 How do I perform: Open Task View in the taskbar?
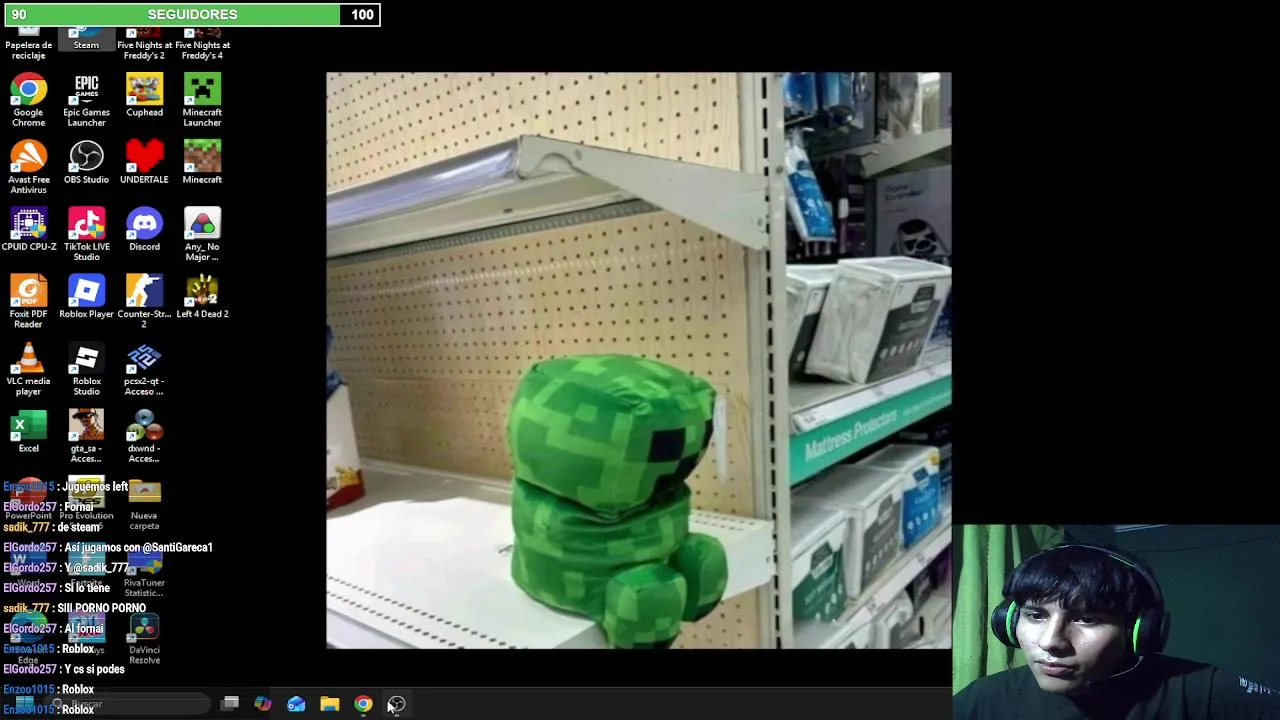point(229,704)
